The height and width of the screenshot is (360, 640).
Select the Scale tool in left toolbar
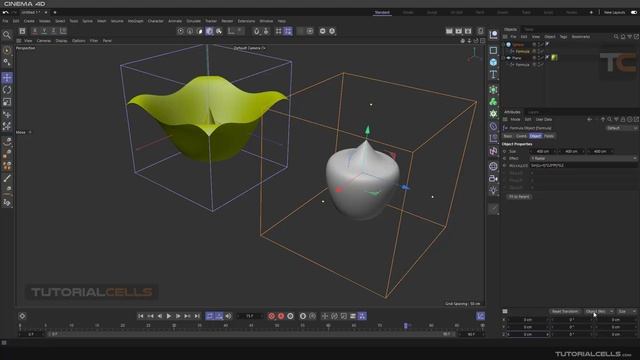tap(7, 102)
